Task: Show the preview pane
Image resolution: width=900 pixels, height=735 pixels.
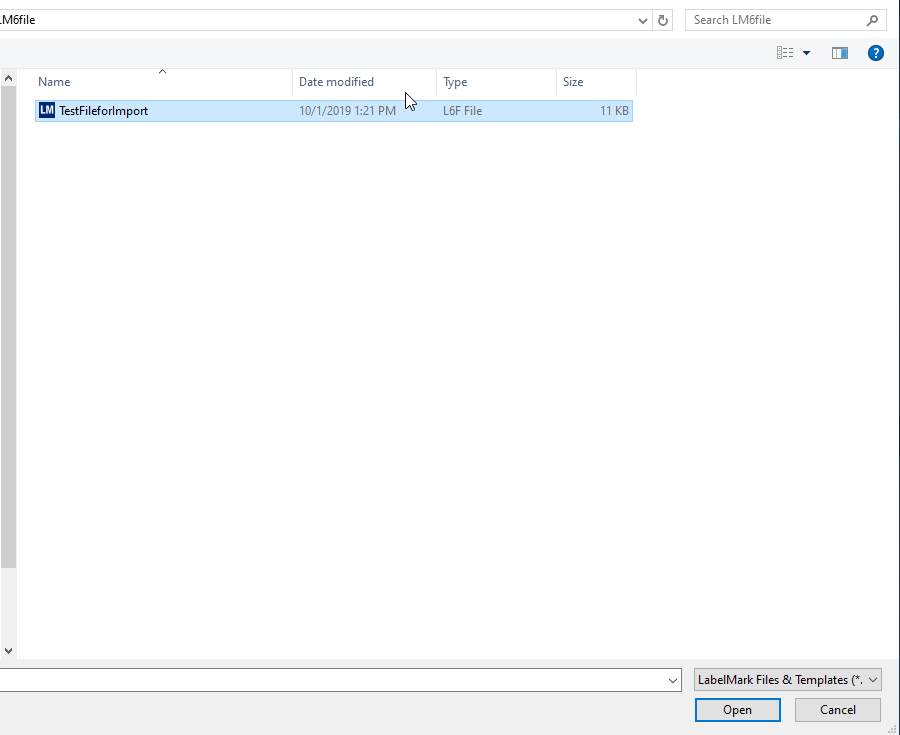Action: [840, 52]
